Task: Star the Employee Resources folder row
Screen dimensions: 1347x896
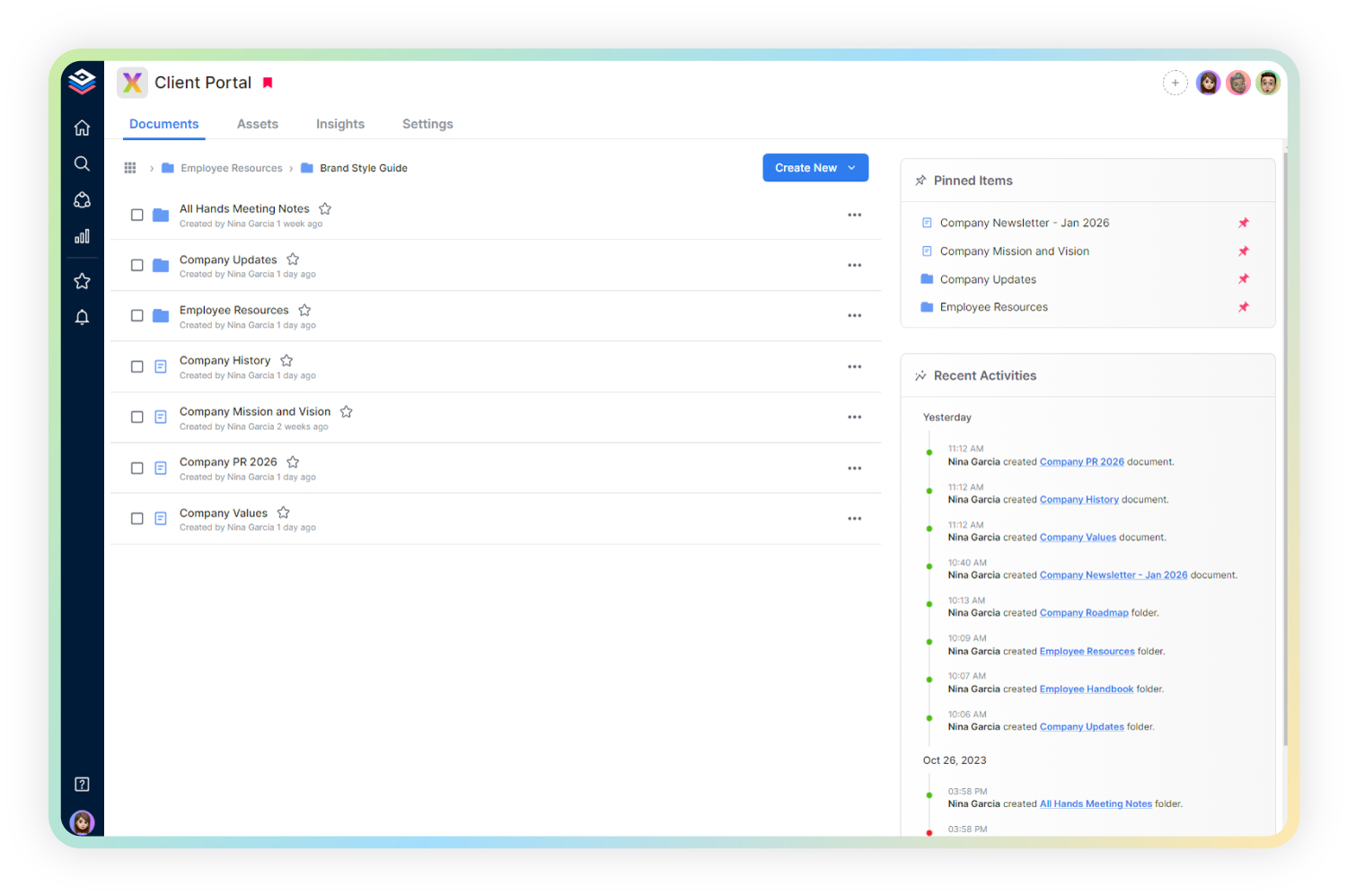Action: pyautogui.click(x=304, y=310)
